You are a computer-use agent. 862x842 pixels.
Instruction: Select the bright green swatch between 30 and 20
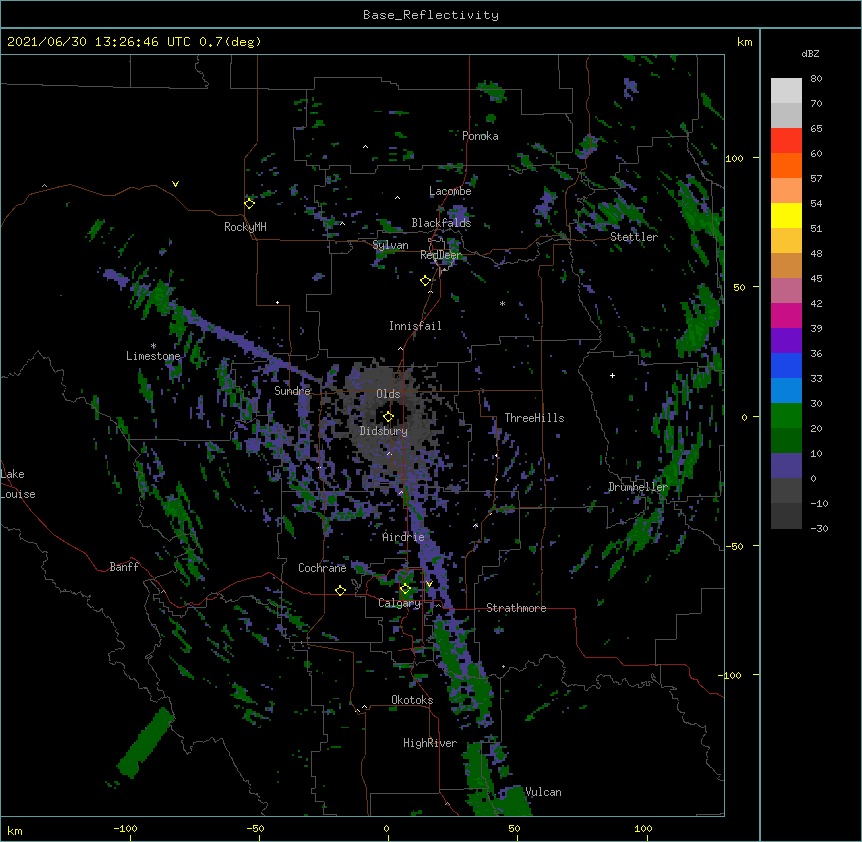pos(786,416)
